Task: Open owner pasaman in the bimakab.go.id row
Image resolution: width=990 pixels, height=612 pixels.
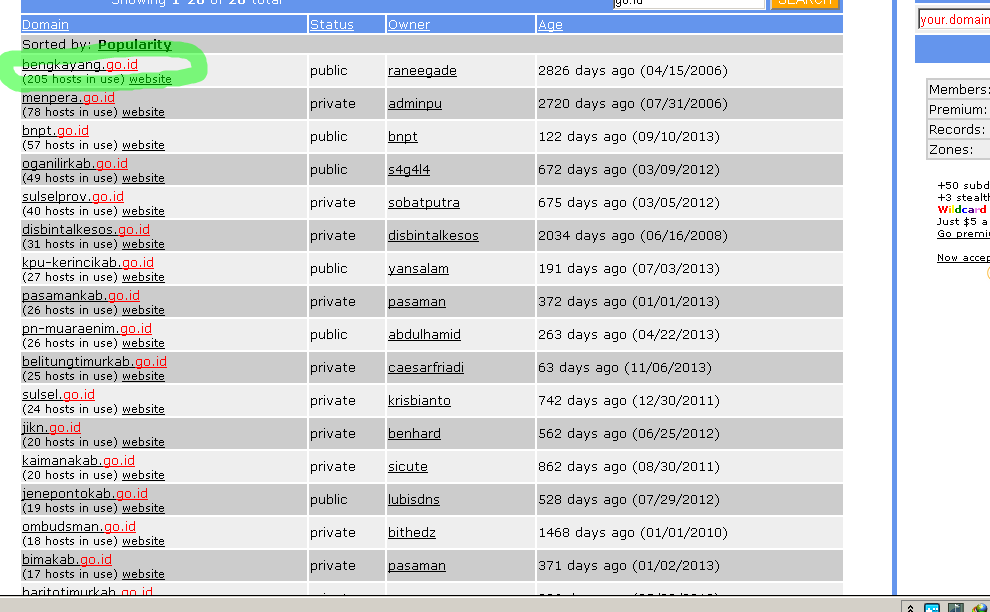Action: pyautogui.click(x=417, y=565)
